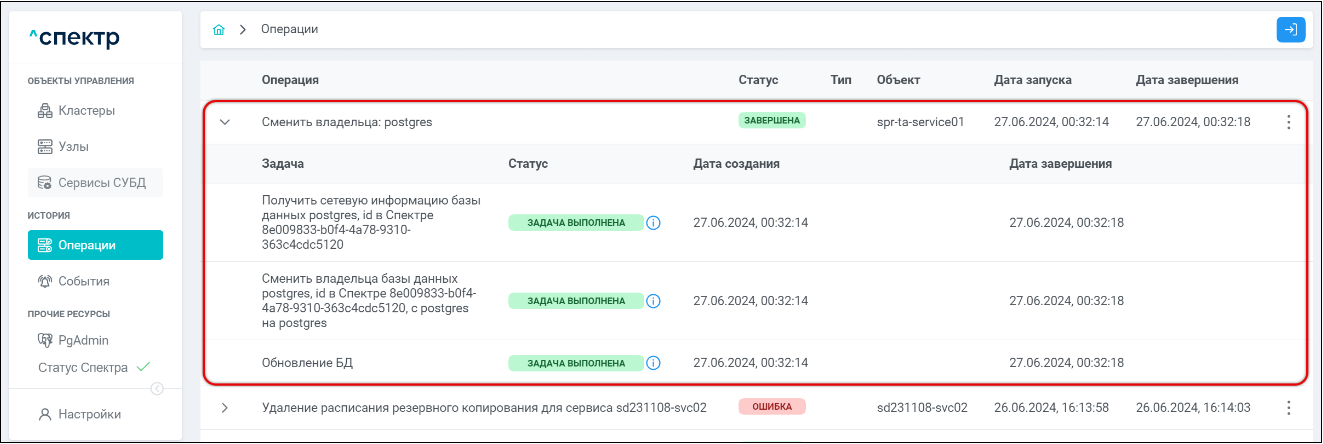Open three-dot menu for Удаление расписания operation
The width and height of the screenshot is (1323, 444).
point(1288,408)
